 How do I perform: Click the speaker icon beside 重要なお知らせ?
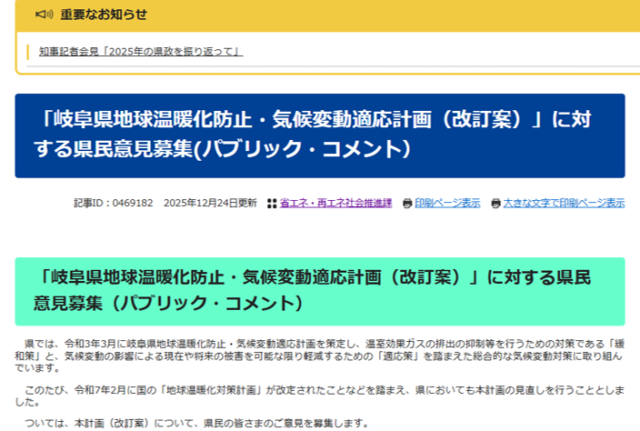click(43, 14)
